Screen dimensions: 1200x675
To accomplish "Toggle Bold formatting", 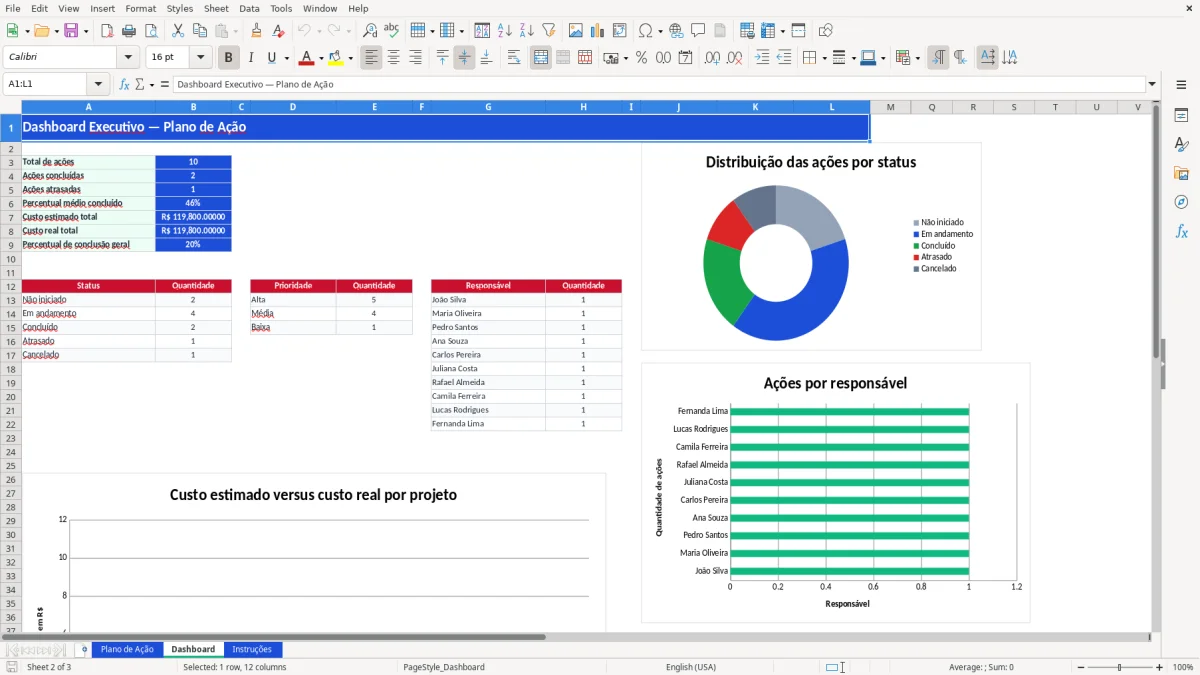I will pyautogui.click(x=229, y=58).
